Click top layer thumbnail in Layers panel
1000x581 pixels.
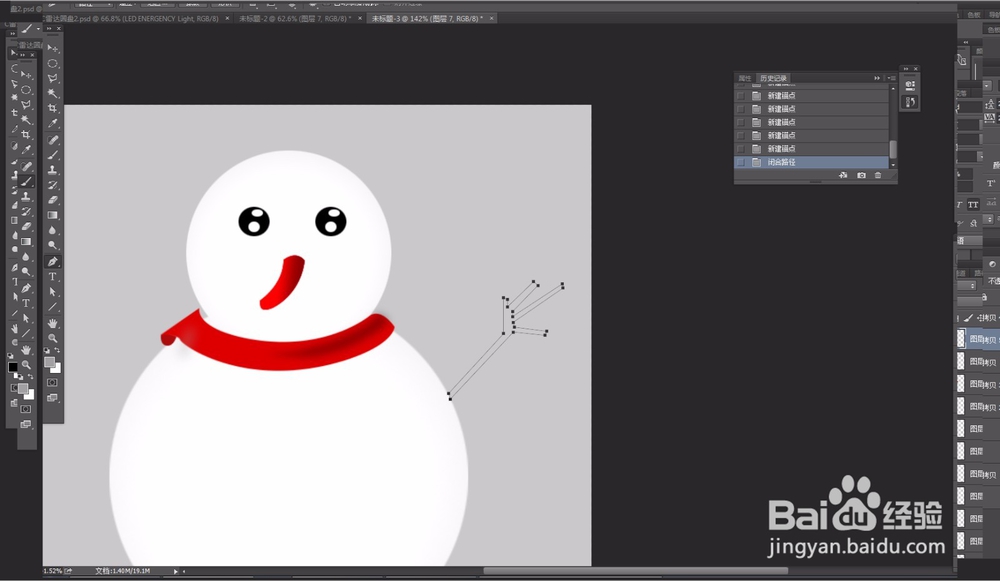(961, 339)
